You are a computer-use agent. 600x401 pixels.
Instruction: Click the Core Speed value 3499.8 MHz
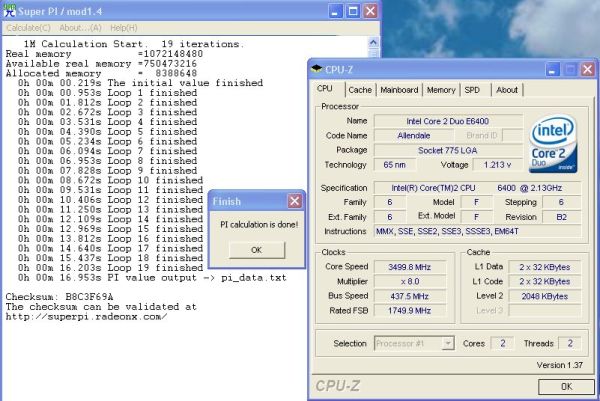pos(410,267)
